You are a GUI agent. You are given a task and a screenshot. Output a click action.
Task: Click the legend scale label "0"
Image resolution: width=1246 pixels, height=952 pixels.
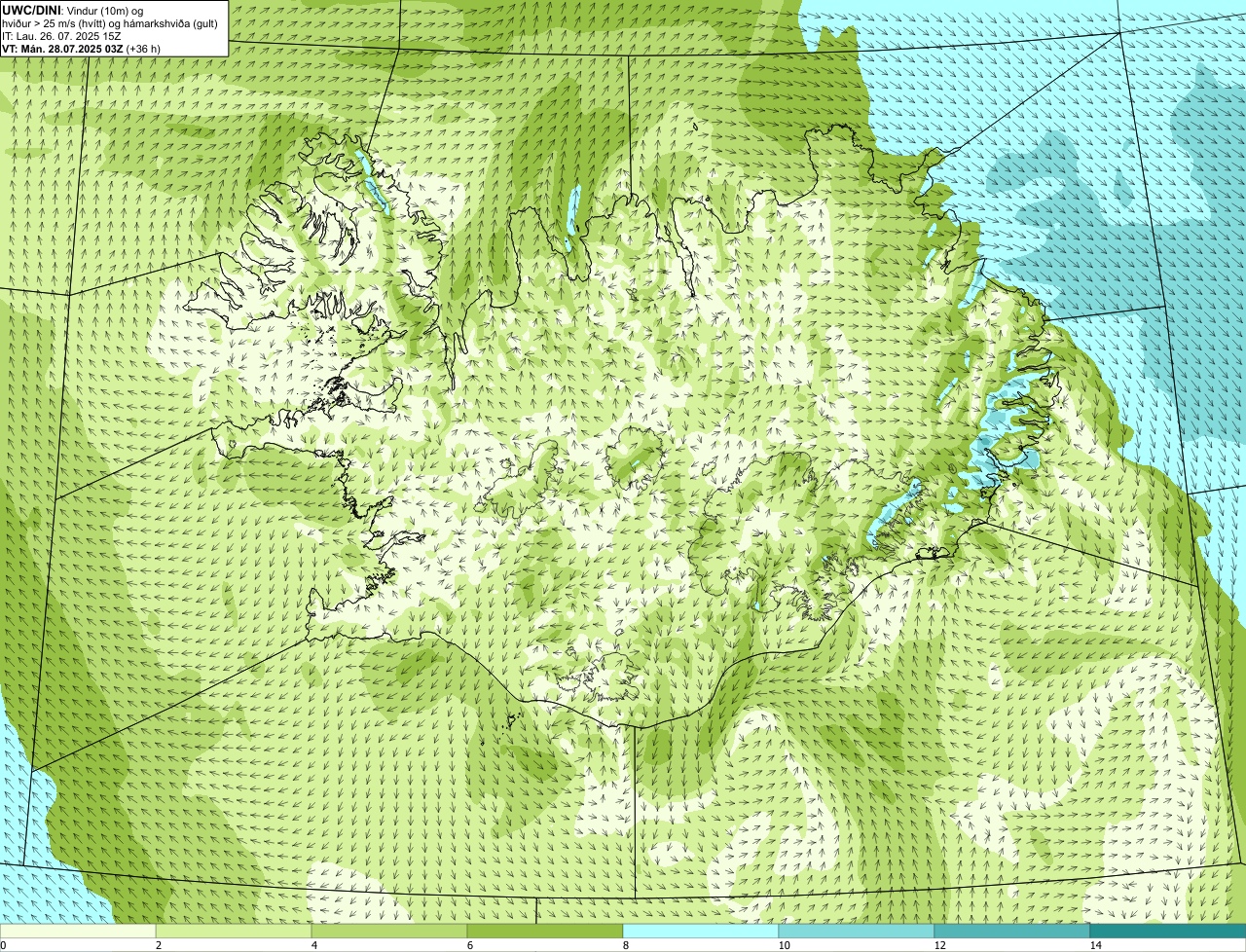click(3, 945)
